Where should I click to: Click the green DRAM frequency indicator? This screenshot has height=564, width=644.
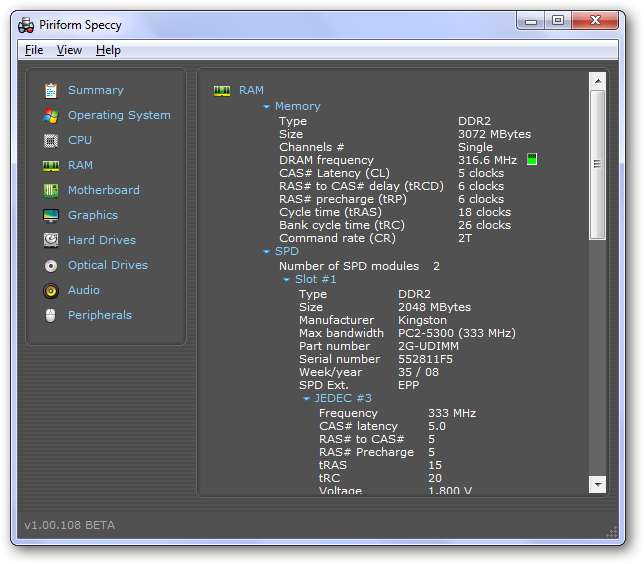(532, 160)
